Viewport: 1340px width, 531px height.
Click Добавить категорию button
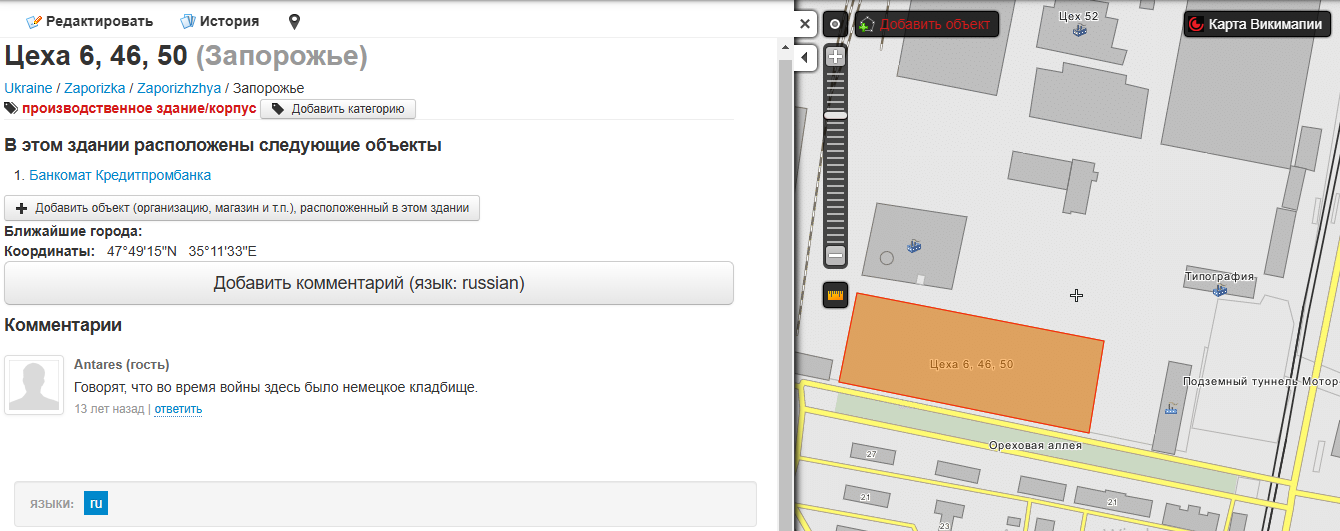point(338,109)
